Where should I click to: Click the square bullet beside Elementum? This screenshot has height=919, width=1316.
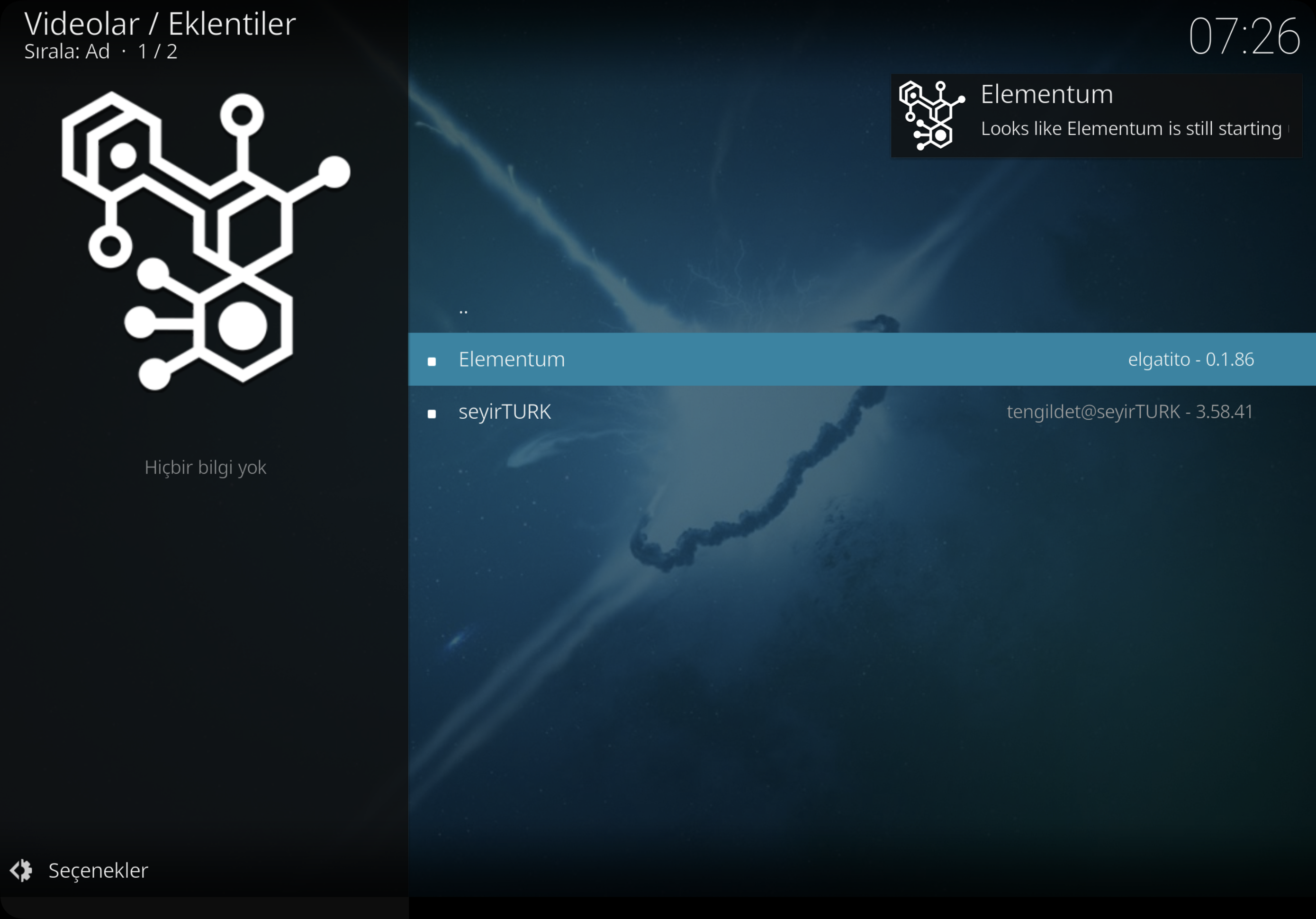pyautogui.click(x=432, y=361)
